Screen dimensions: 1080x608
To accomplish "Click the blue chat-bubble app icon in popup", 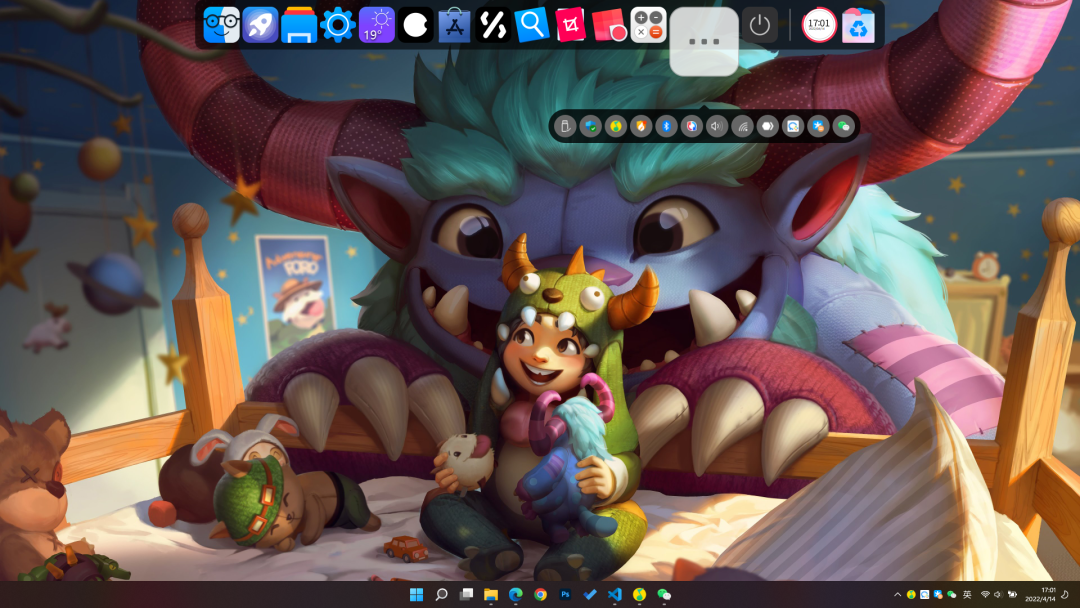I will [x=793, y=126].
